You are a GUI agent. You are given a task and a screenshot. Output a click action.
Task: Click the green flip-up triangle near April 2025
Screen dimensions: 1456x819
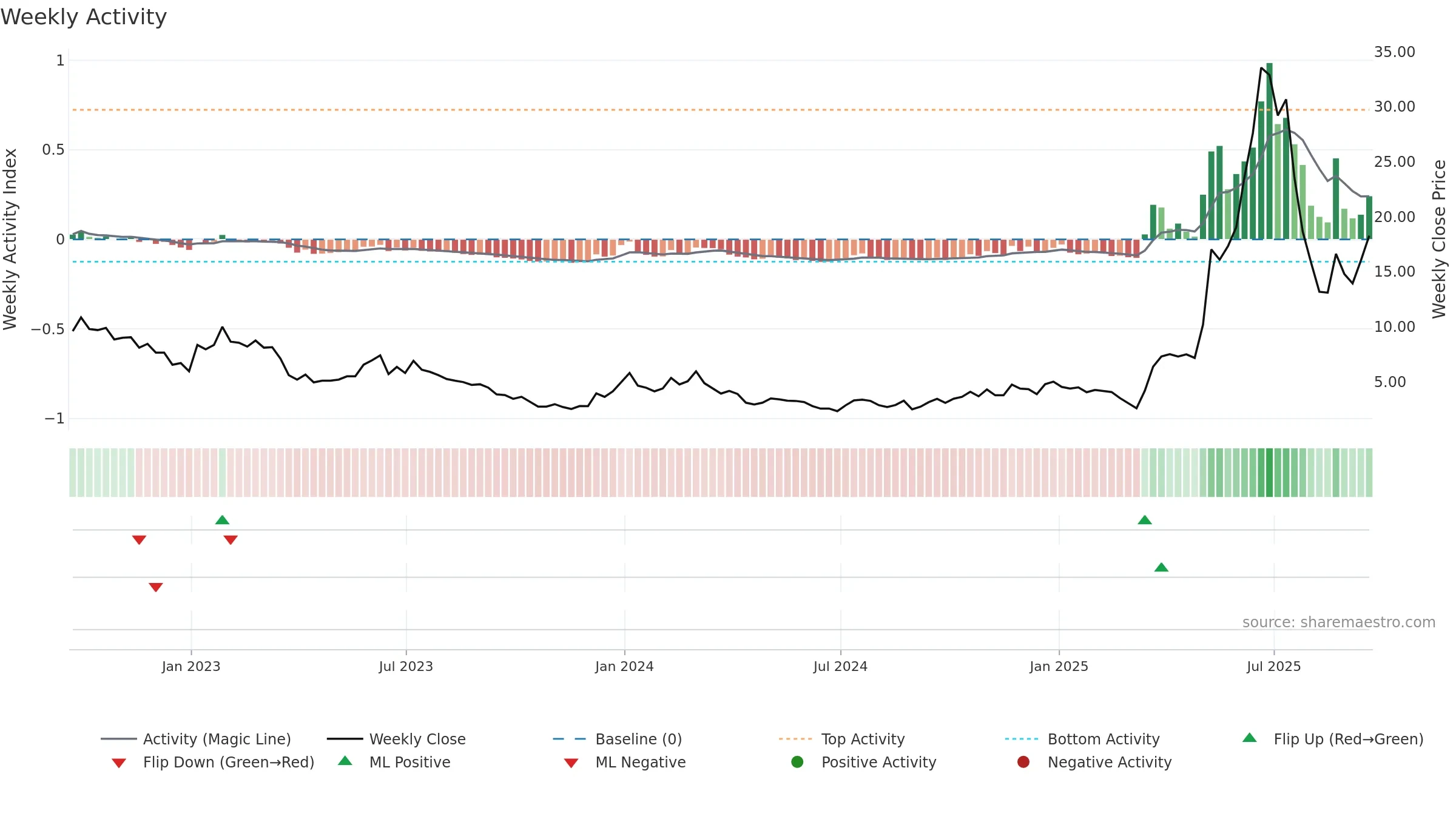pos(1145,520)
